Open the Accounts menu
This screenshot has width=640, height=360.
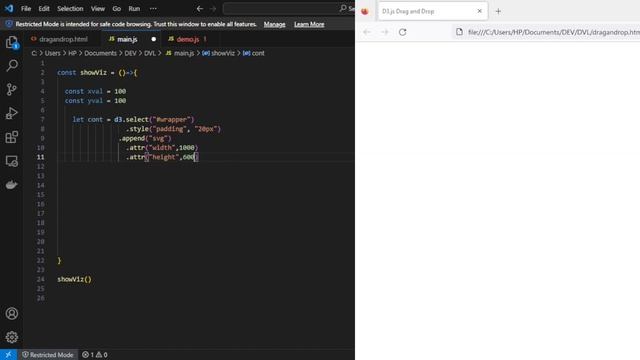pyautogui.click(x=12, y=313)
